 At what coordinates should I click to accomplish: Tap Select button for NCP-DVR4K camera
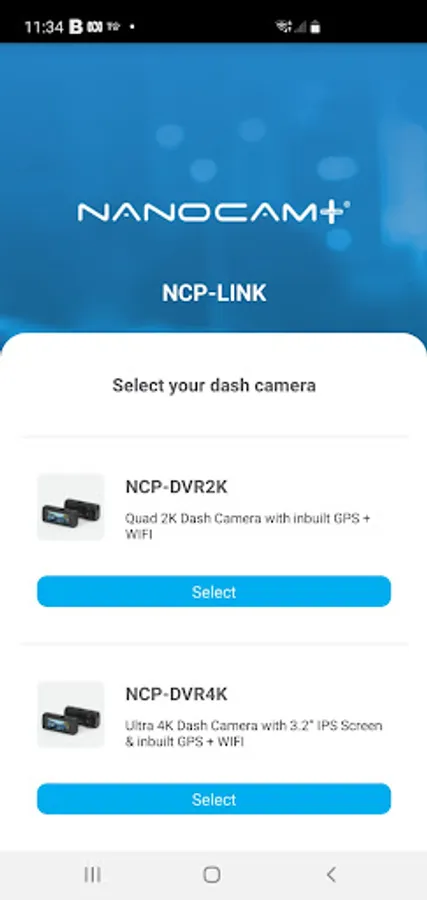click(214, 799)
